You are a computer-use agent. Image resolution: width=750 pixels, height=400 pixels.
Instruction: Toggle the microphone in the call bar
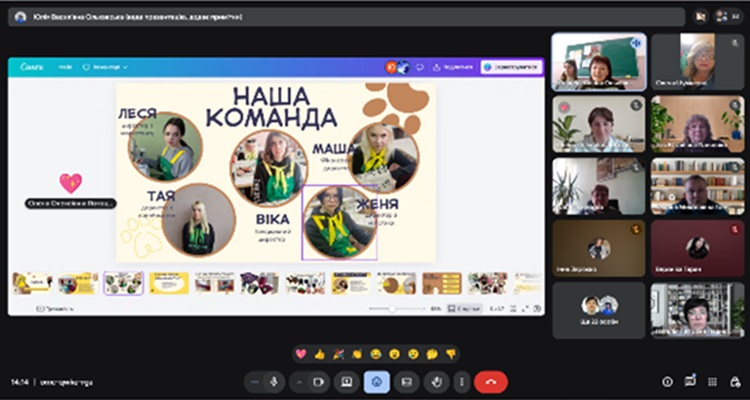coord(274,381)
